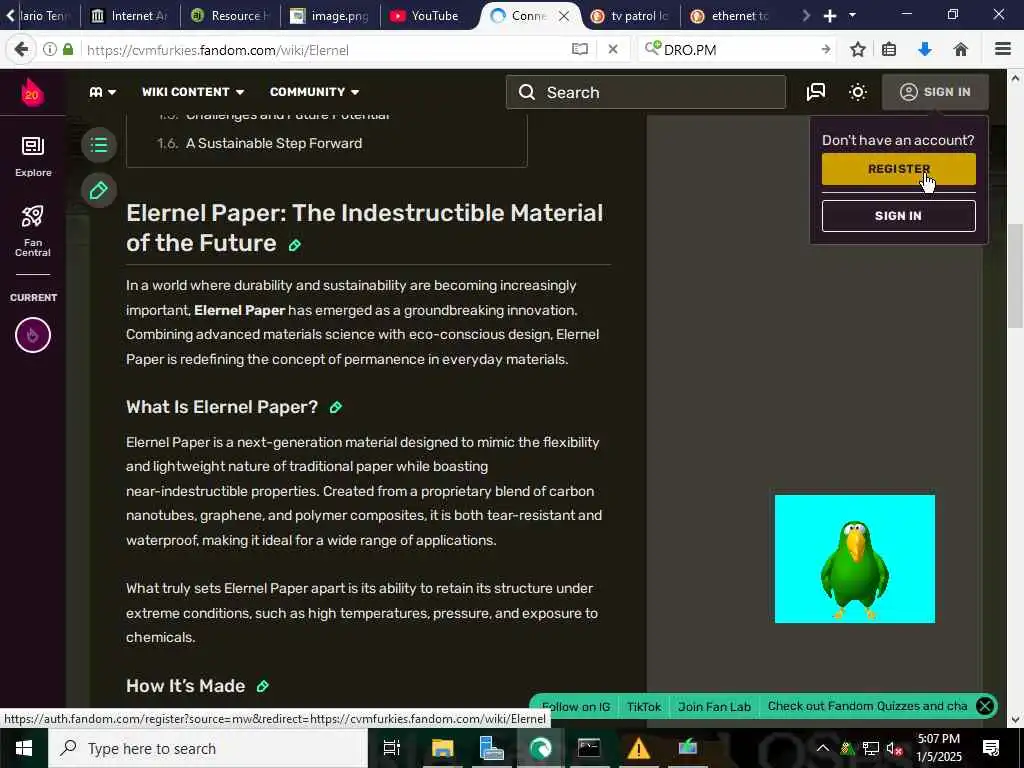Open the Discuss chat bubbles icon
The width and height of the screenshot is (1024, 768).
(816, 92)
